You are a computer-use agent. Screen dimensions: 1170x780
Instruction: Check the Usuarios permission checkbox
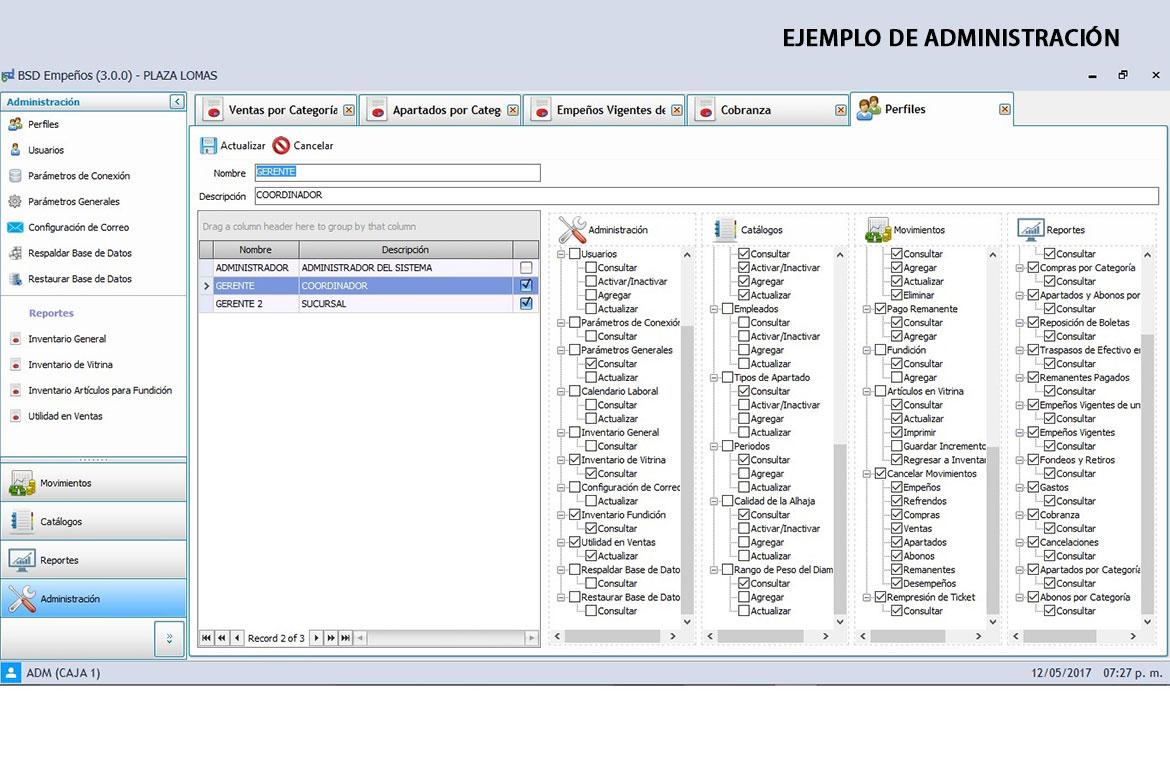(575, 254)
